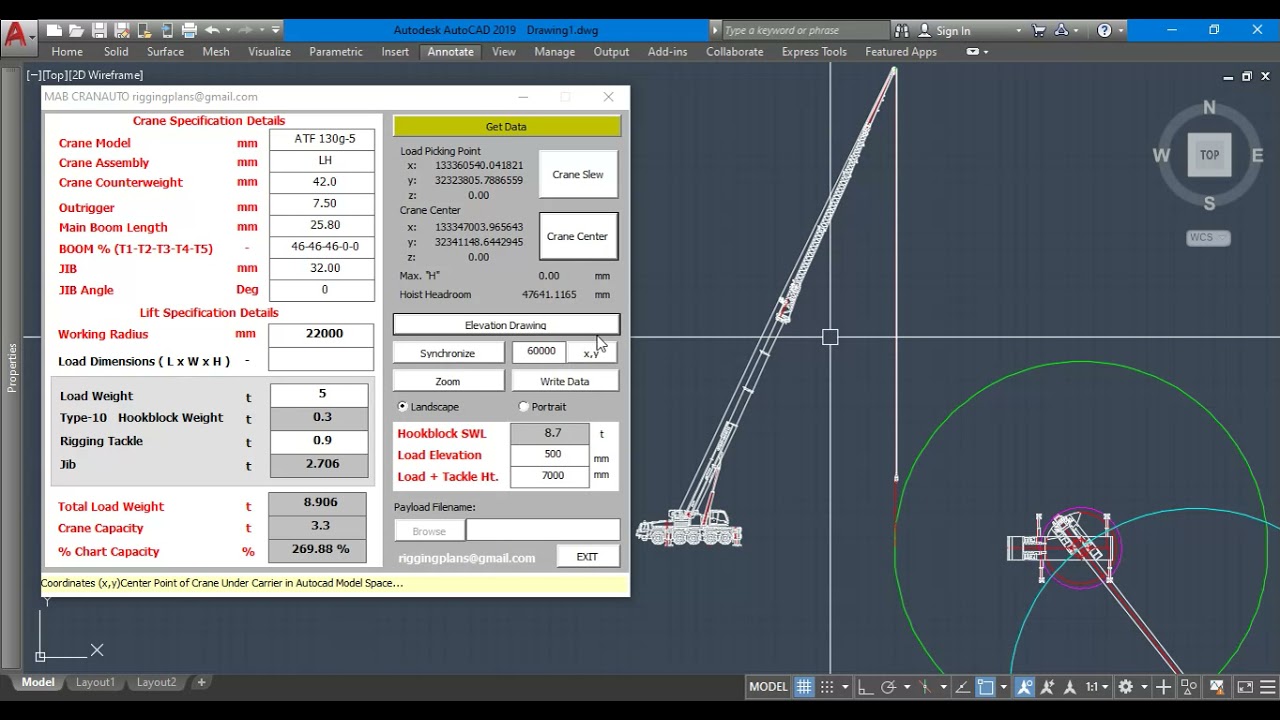Toggle 2D object snap icon

pyautogui.click(x=985, y=687)
